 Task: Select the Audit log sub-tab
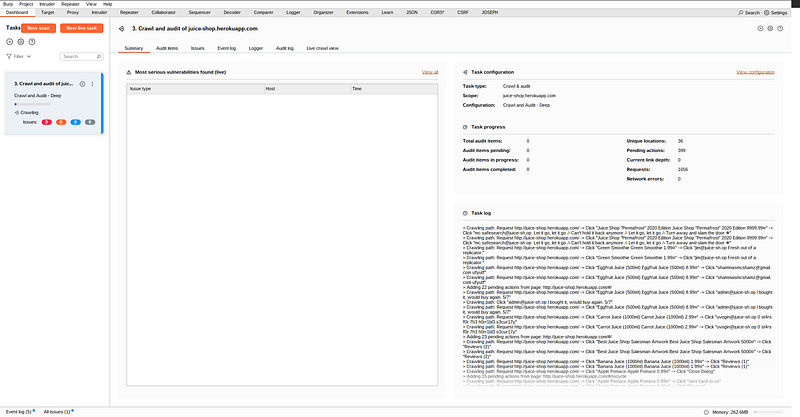(x=285, y=48)
